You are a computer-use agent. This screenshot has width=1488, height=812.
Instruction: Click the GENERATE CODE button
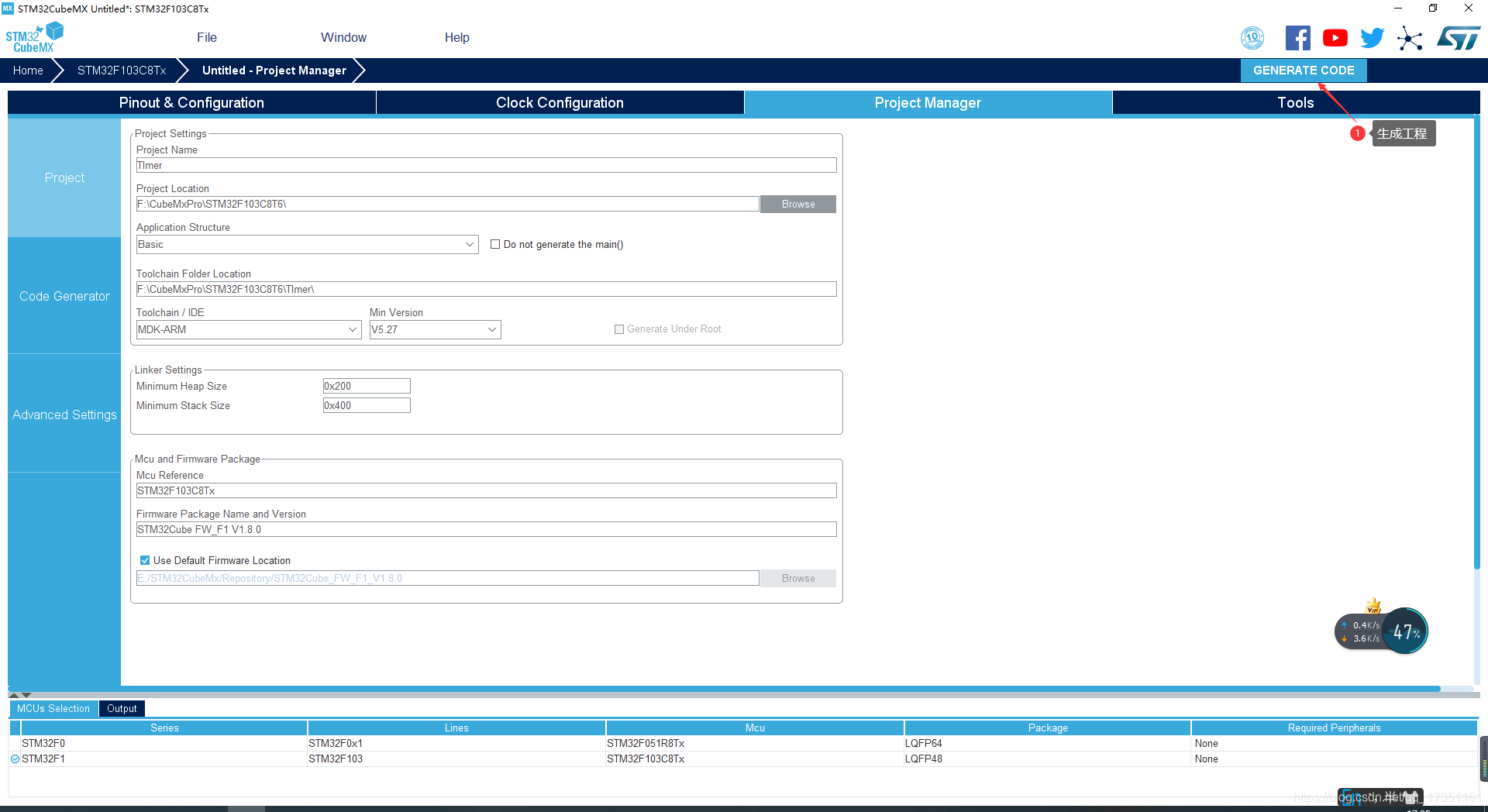tap(1304, 70)
